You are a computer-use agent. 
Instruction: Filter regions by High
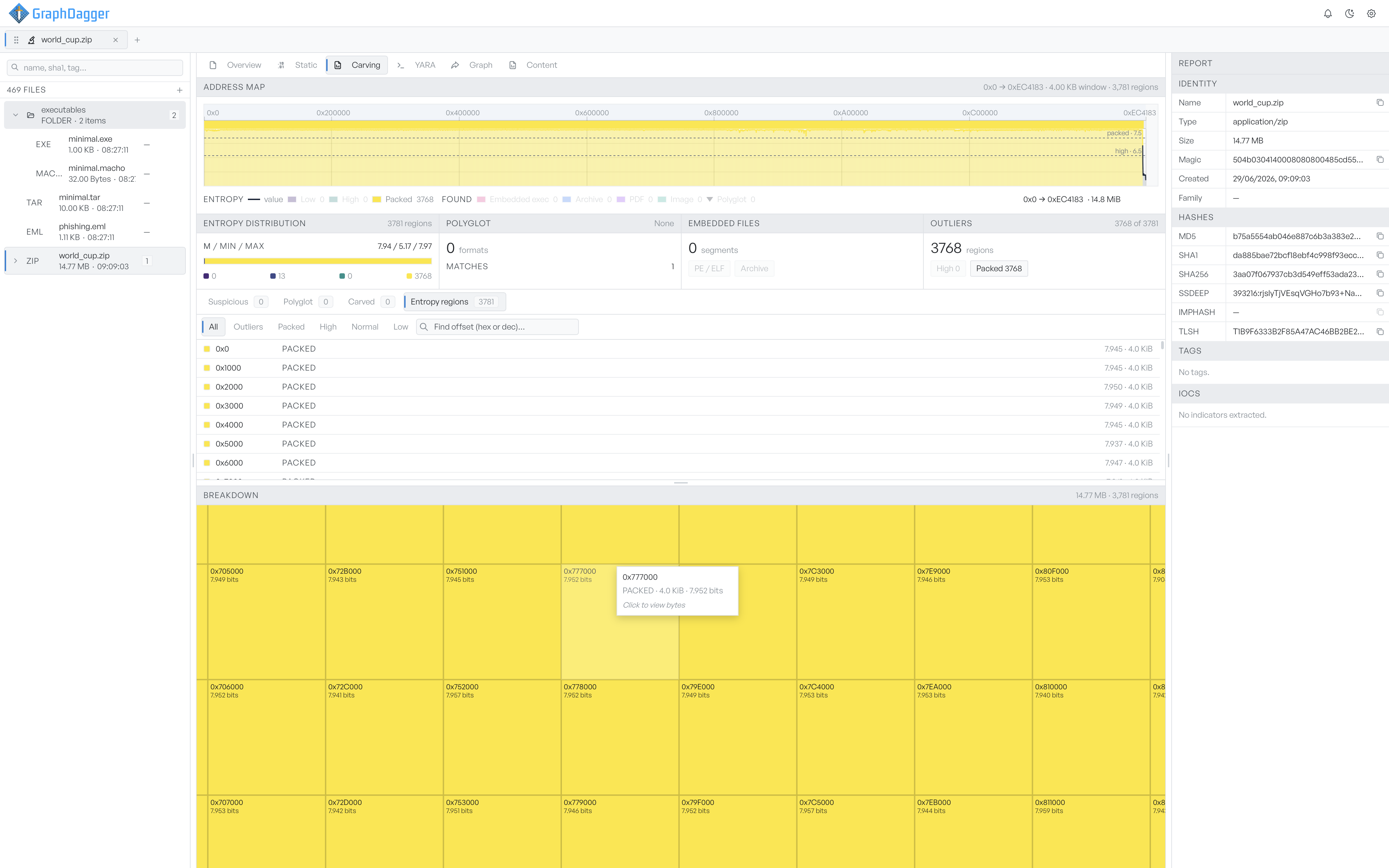click(328, 327)
